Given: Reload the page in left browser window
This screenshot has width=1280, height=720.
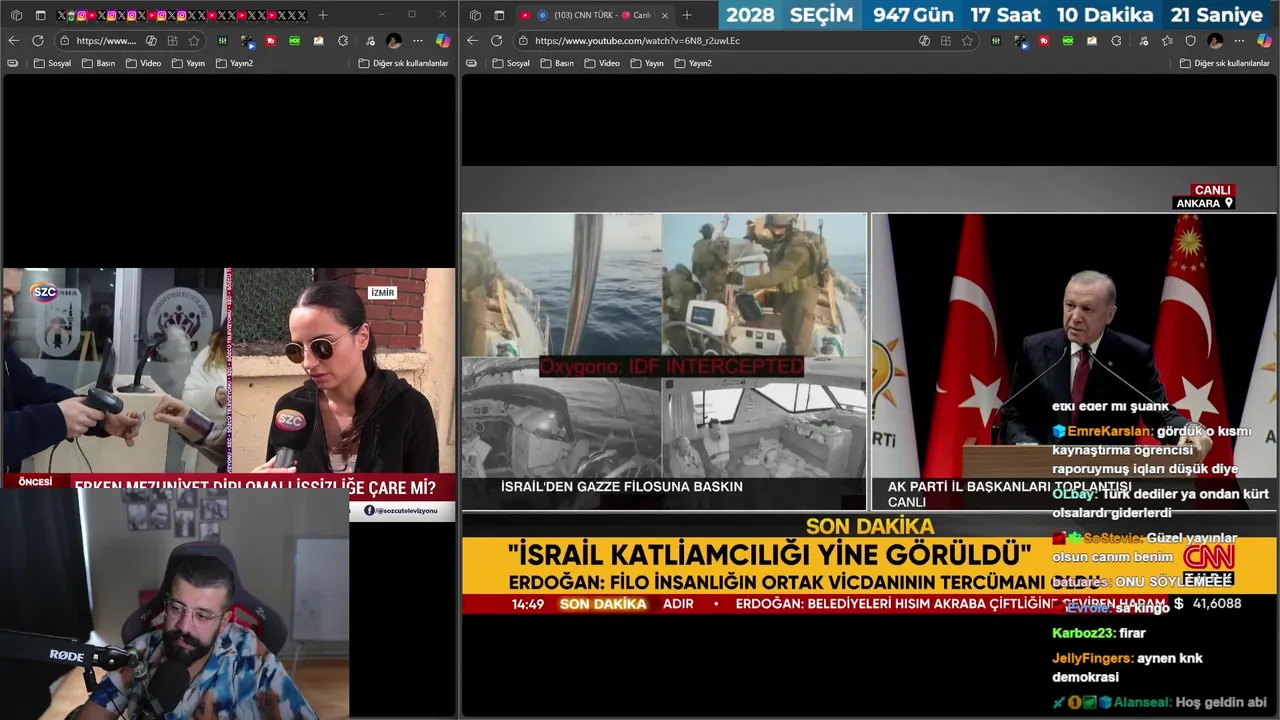Looking at the screenshot, I should pos(38,41).
